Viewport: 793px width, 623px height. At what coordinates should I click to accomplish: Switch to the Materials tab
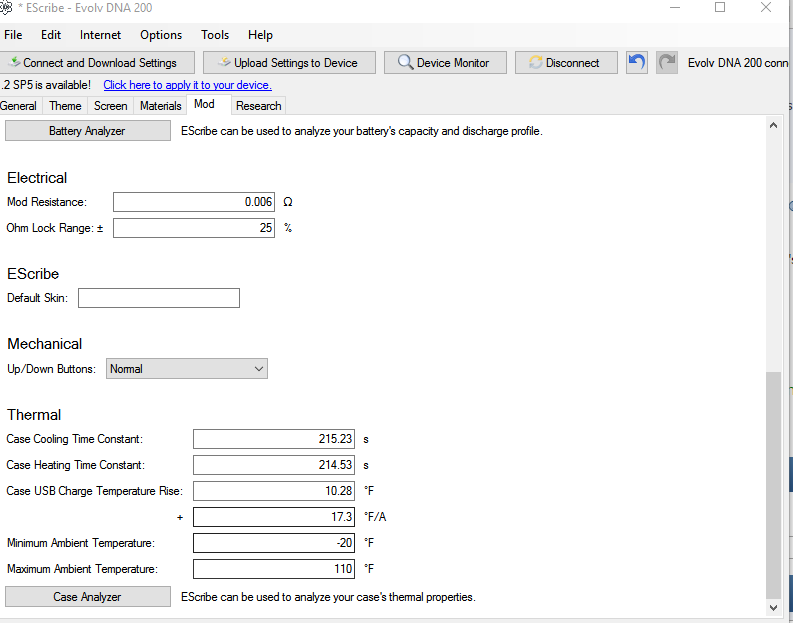[160, 106]
